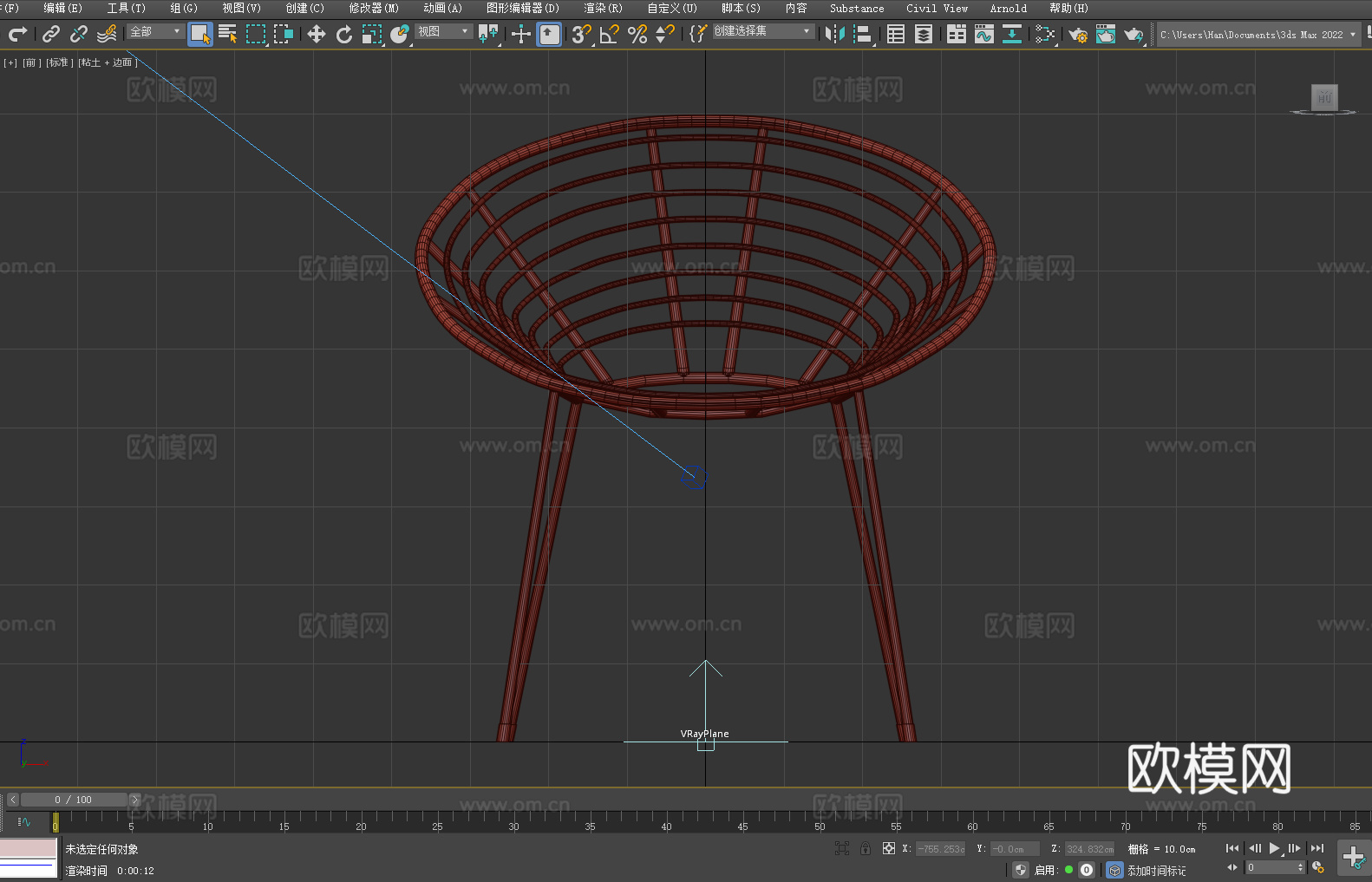Open the 编辑(E) menu
Viewport: 1372px width, 882px height.
tap(62, 8)
